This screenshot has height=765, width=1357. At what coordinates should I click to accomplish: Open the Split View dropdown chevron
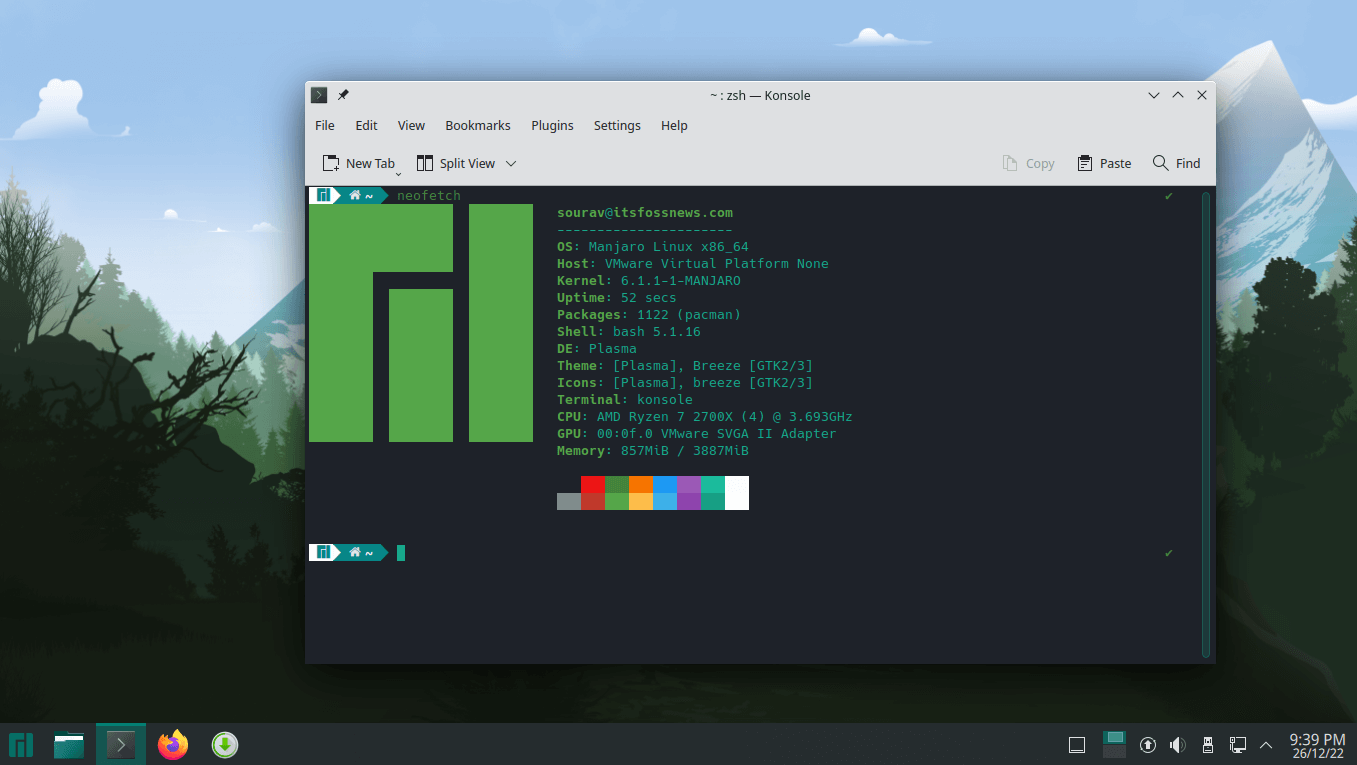510,163
